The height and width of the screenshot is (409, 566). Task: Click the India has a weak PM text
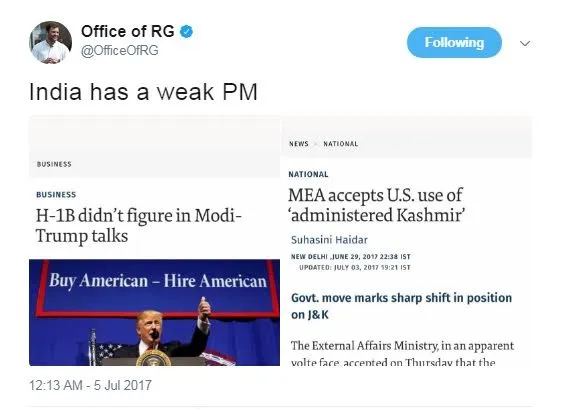(143, 92)
